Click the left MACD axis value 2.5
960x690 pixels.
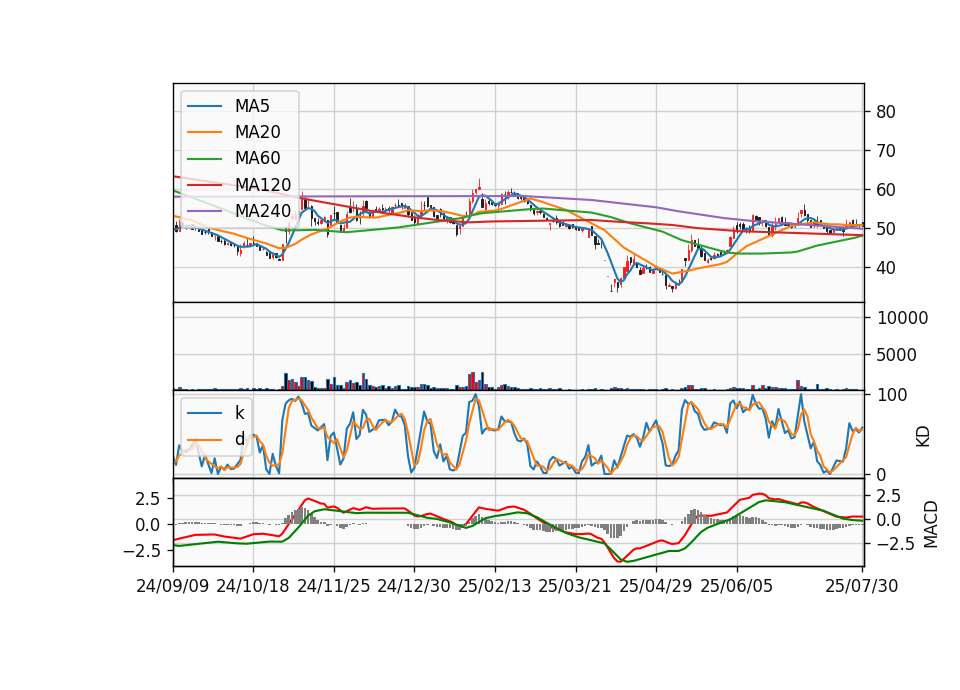[x=148, y=499]
